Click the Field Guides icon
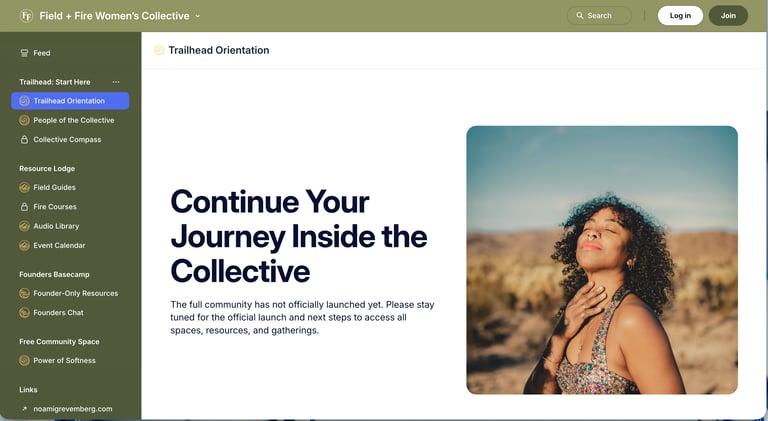Viewport: 768px width, 421px height. coord(25,187)
